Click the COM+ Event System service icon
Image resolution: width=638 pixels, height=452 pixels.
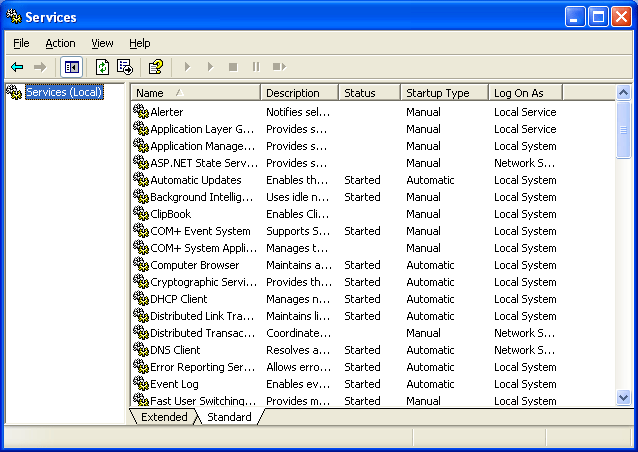pos(141,231)
